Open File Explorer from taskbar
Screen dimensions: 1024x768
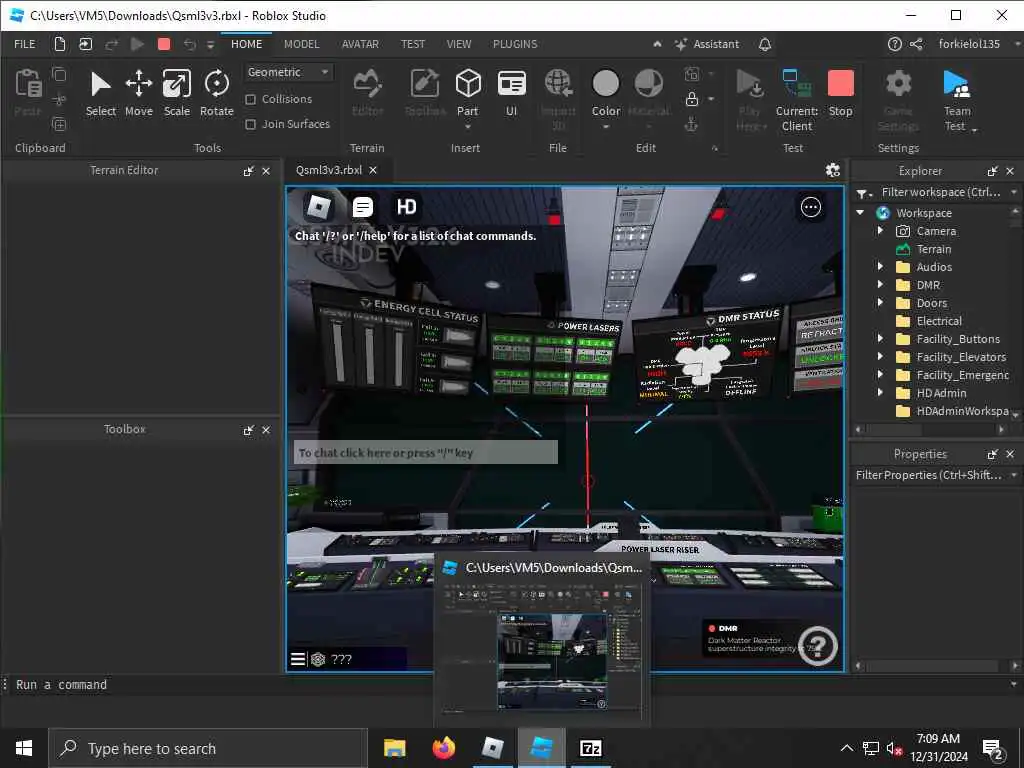[394, 748]
